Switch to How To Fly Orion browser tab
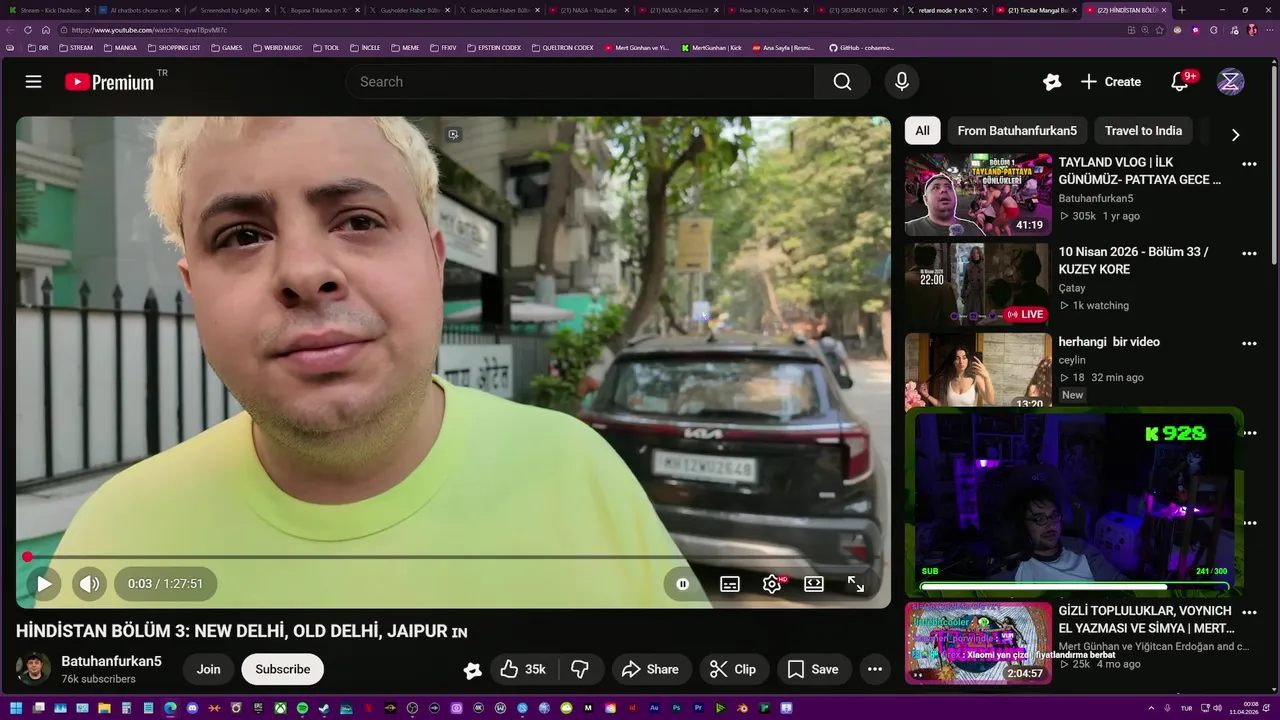 tap(767, 10)
